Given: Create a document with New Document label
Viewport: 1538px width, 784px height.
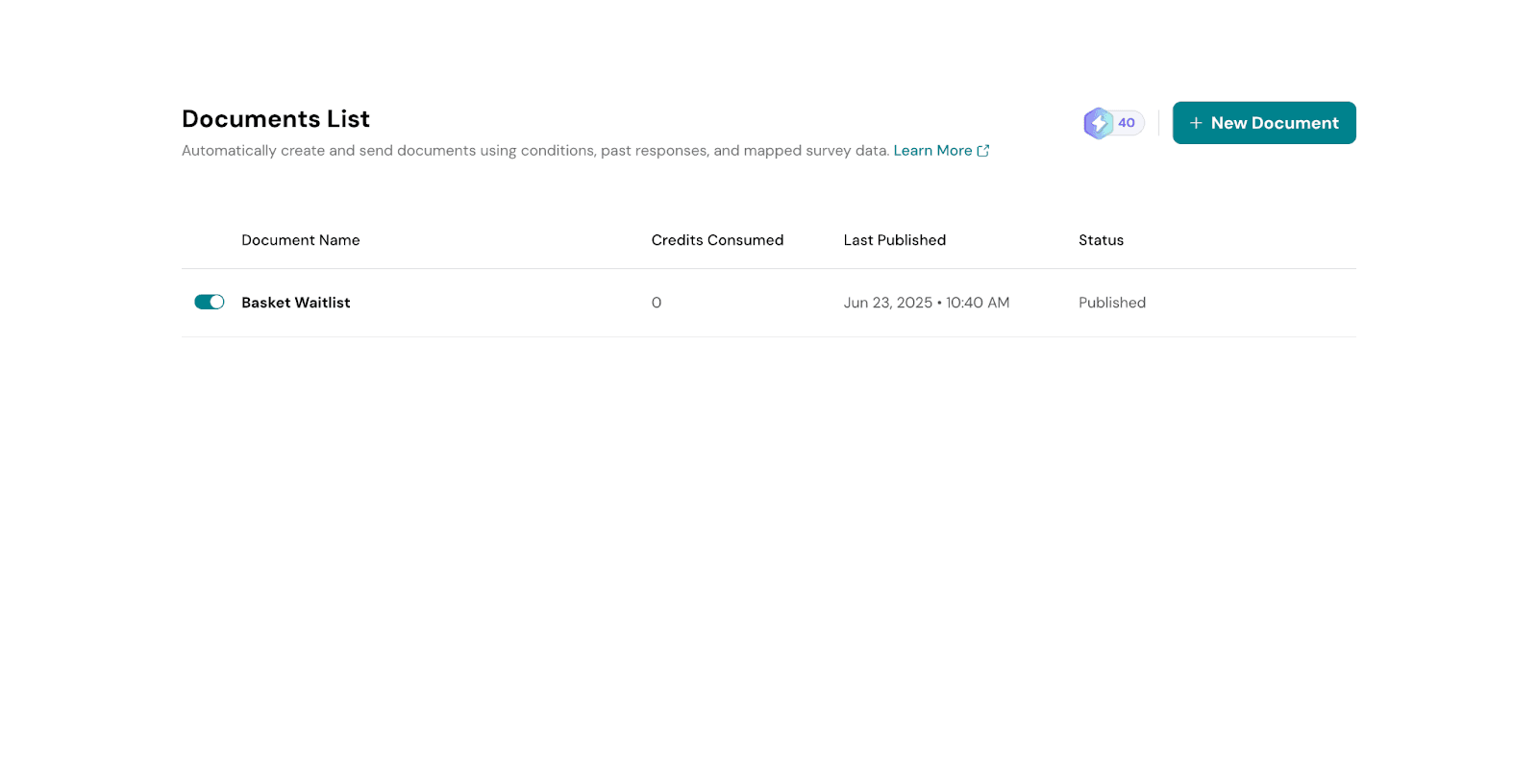Looking at the screenshot, I should [1274, 123].
